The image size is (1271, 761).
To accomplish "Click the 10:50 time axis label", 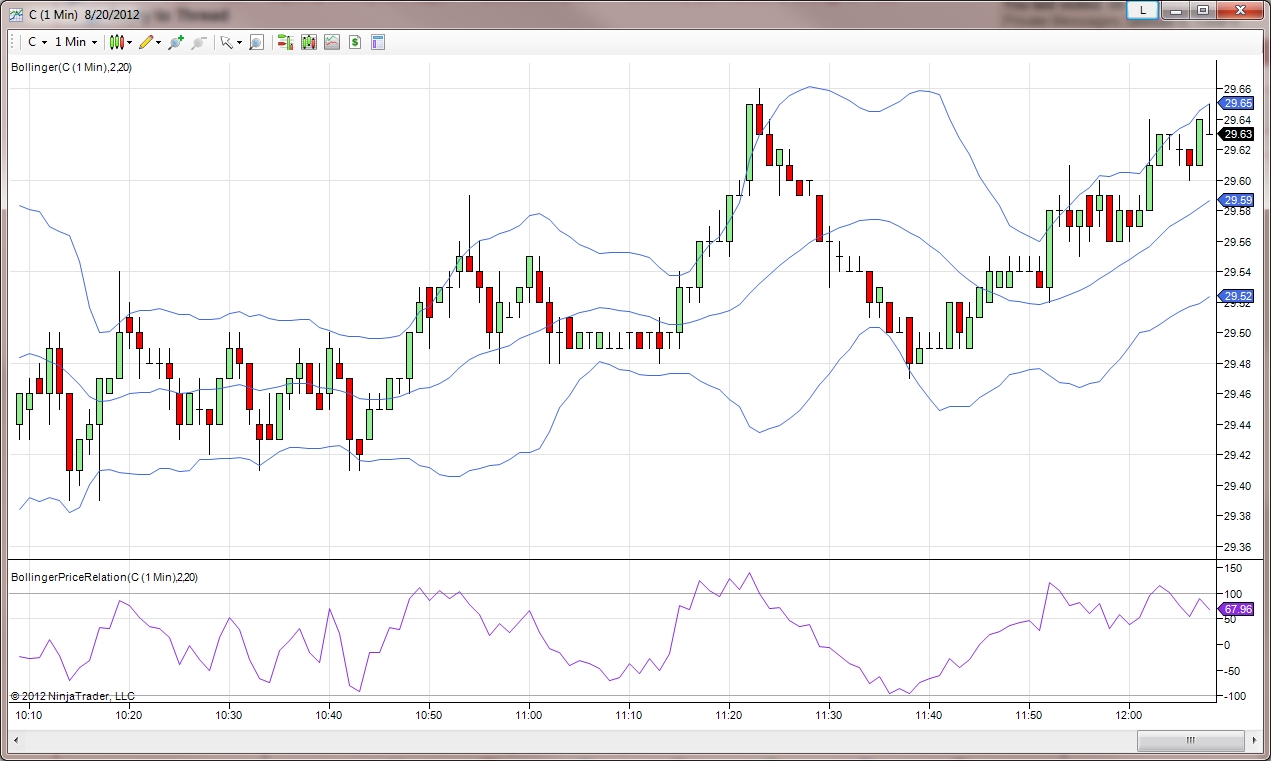I will tap(429, 715).
